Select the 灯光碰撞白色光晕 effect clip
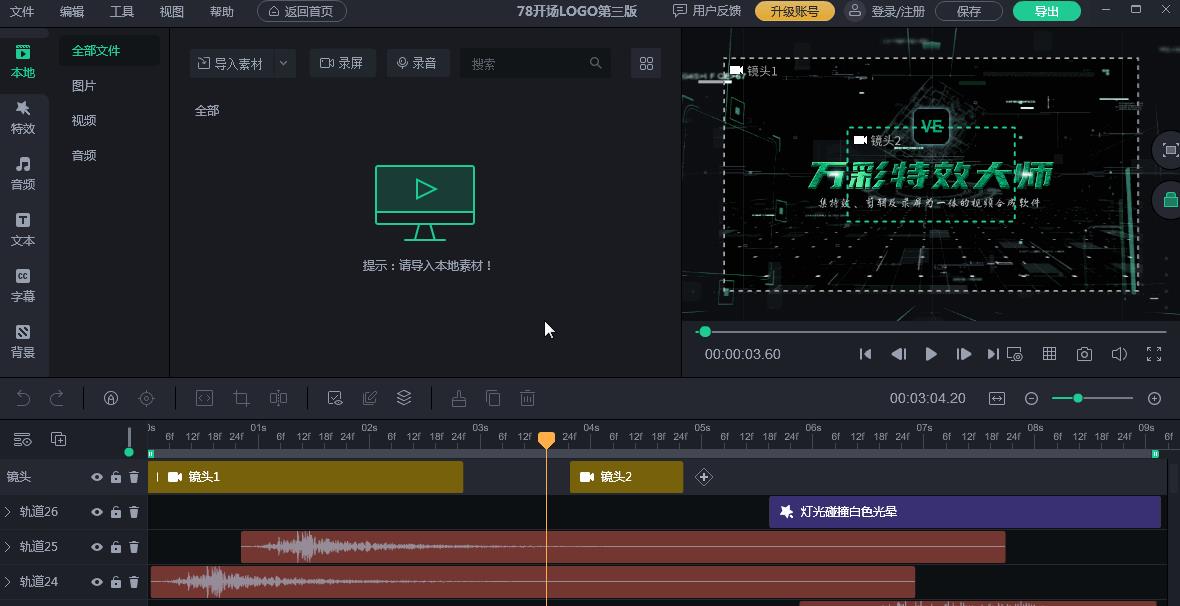1180x606 pixels. 965,512
